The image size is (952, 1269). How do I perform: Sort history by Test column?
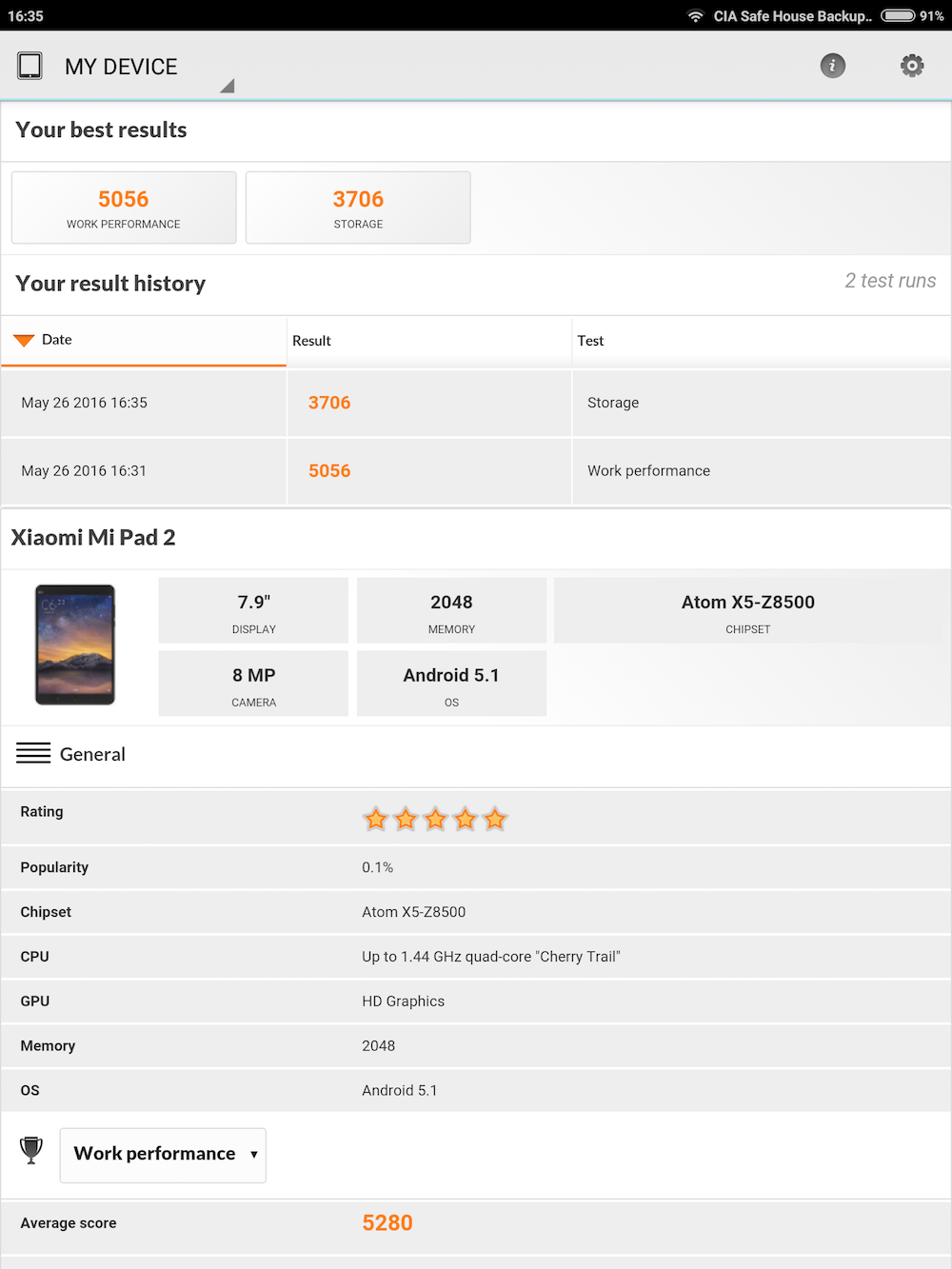(x=762, y=341)
